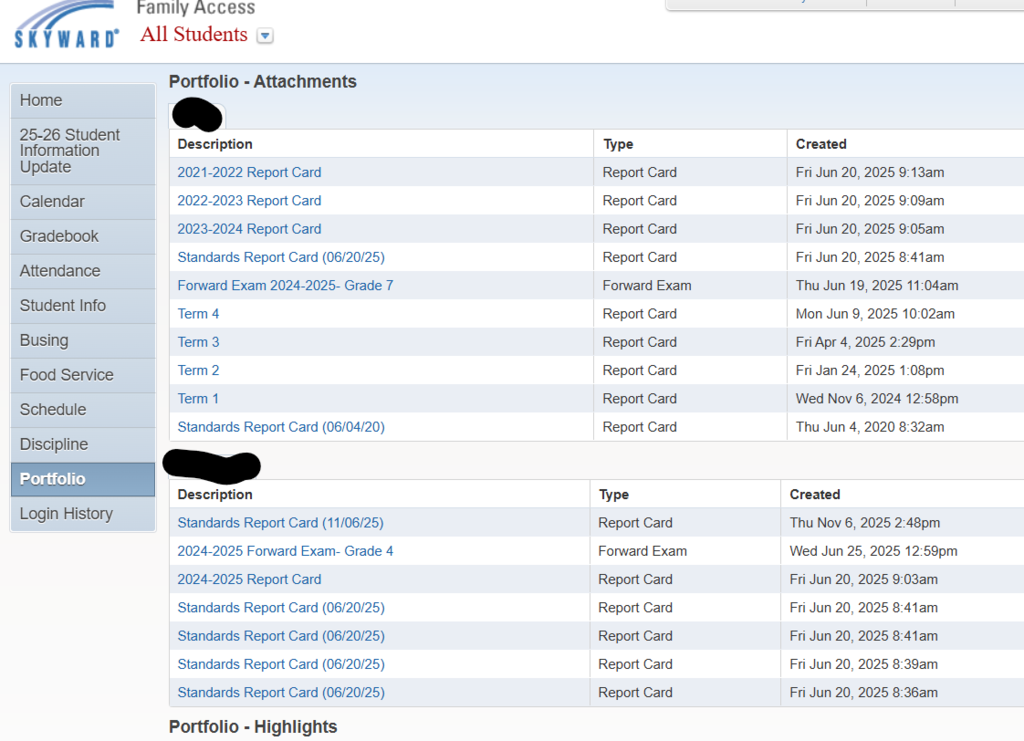1024x741 pixels.
Task: Open Forward Exam 2024-2025- Grade 7
Action: pos(285,285)
